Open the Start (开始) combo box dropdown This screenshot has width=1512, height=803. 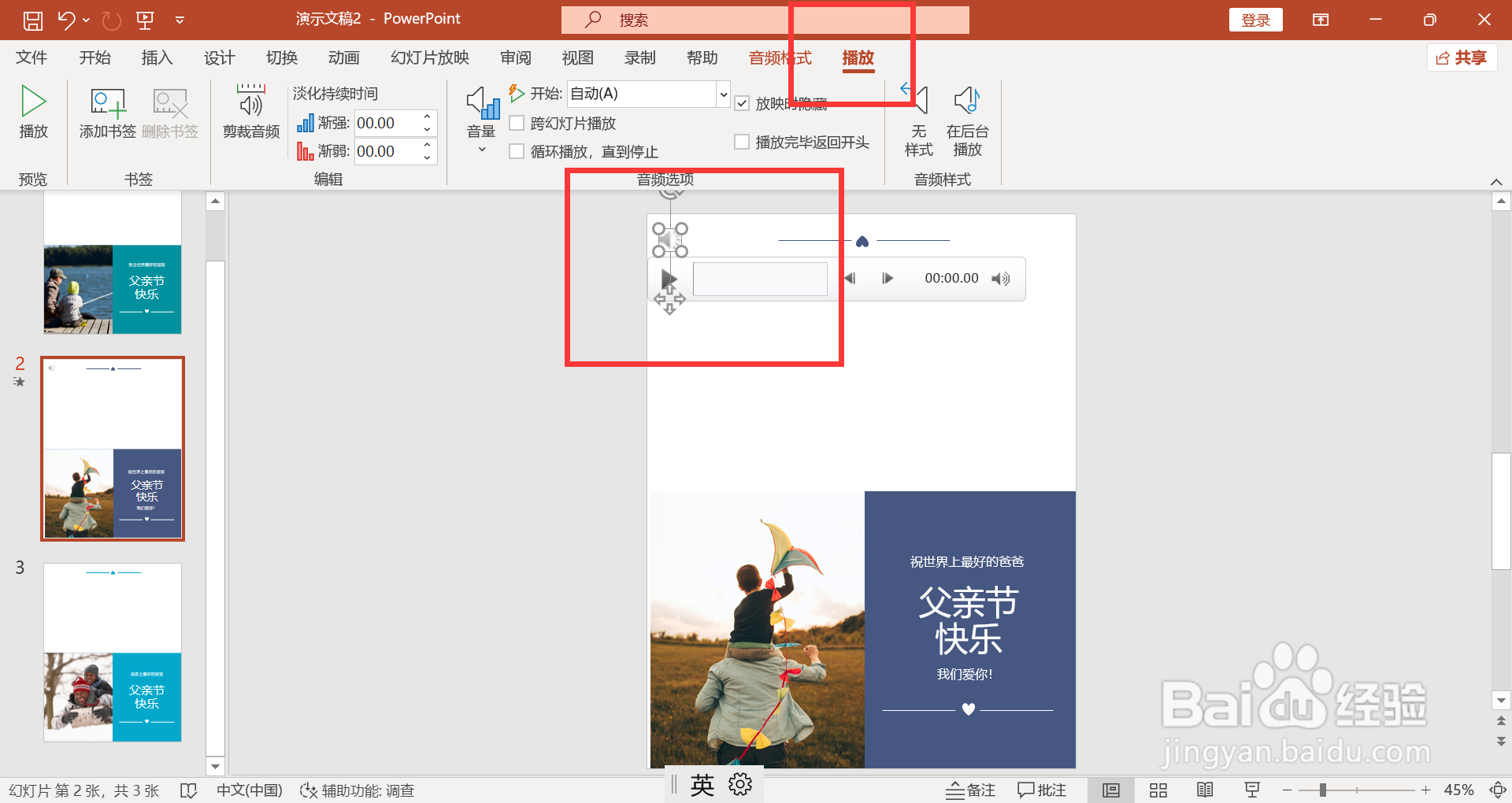(723, 94)
